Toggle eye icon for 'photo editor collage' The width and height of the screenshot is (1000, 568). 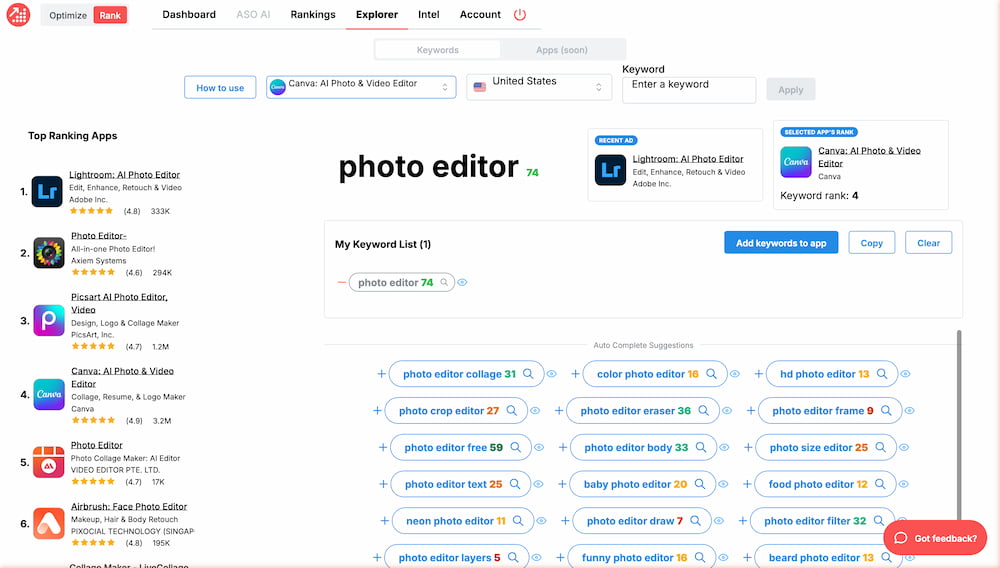[x=552, y=374]
